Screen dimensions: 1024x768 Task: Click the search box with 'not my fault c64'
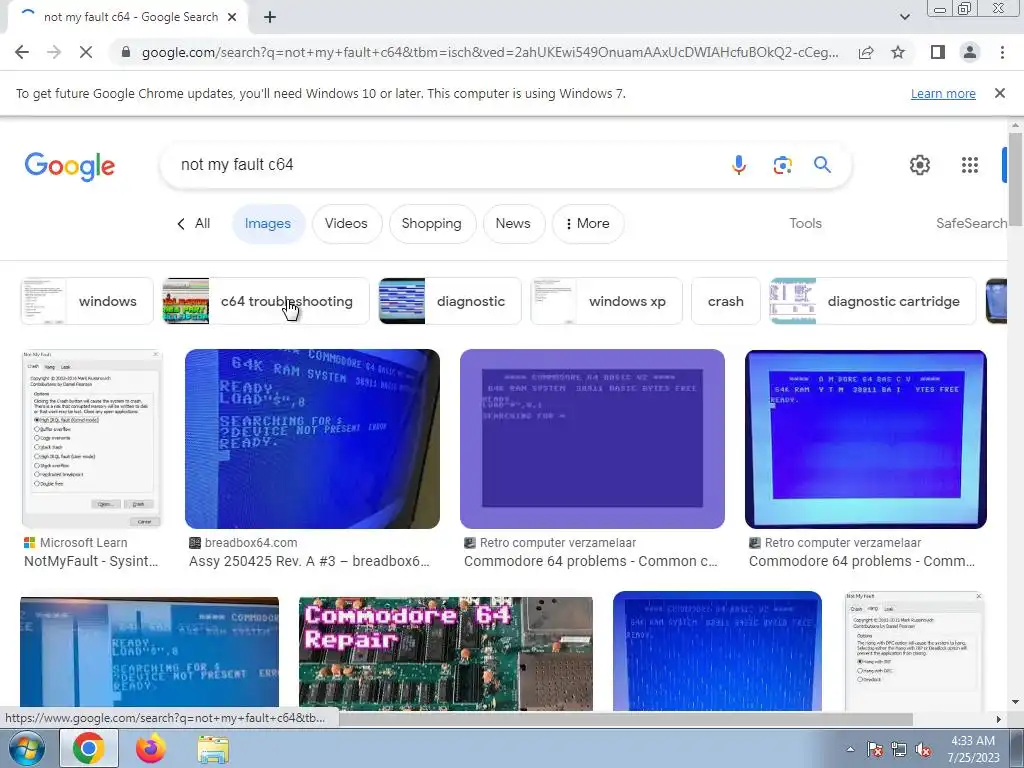444,165
